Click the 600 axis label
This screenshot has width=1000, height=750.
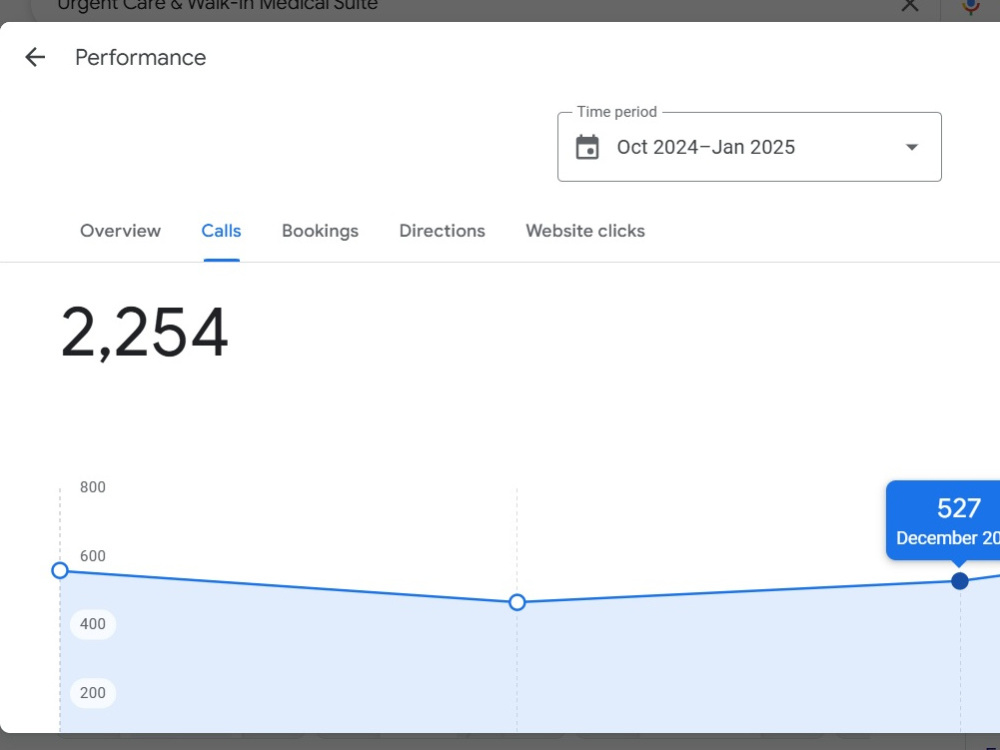tap(92, 556)
